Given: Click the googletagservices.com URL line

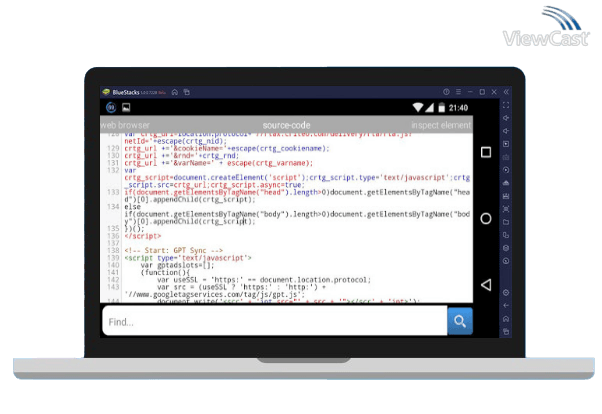Looking at the screenshot, I should click(x=215, y=295).
